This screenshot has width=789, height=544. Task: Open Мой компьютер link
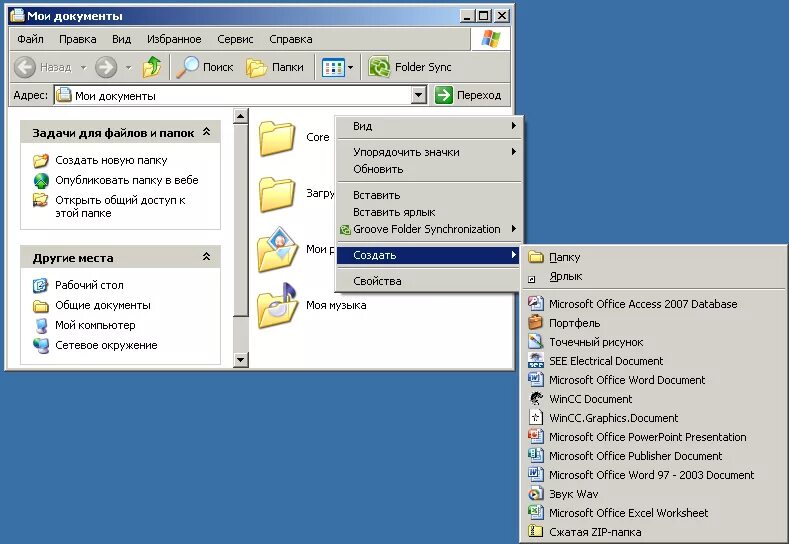point(95,325)
